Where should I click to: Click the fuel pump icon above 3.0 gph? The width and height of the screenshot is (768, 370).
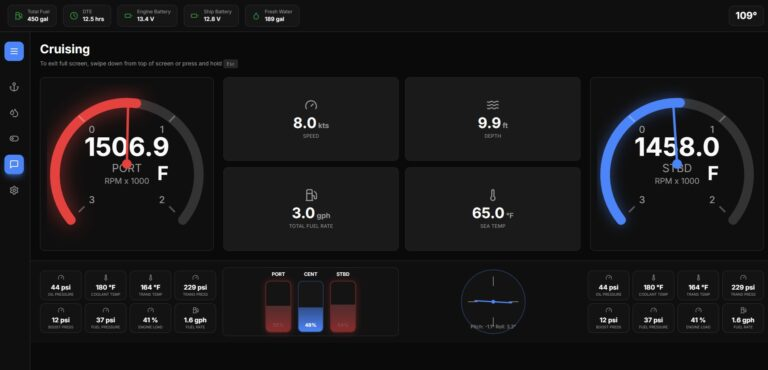point(311,195)
